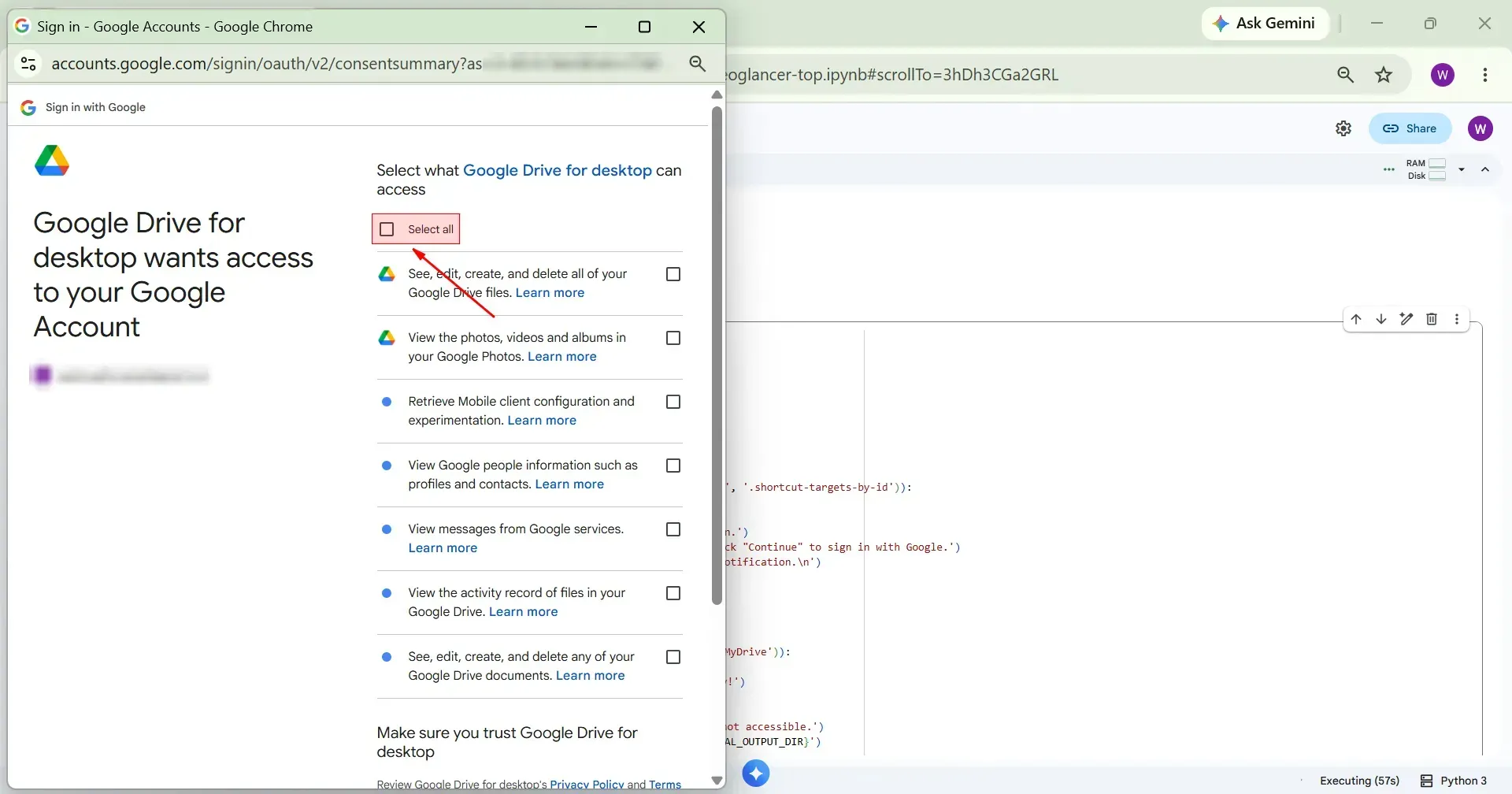The image size is (1512, 794).
Task: Open the Colab account avatar W
Action: 1480,128
